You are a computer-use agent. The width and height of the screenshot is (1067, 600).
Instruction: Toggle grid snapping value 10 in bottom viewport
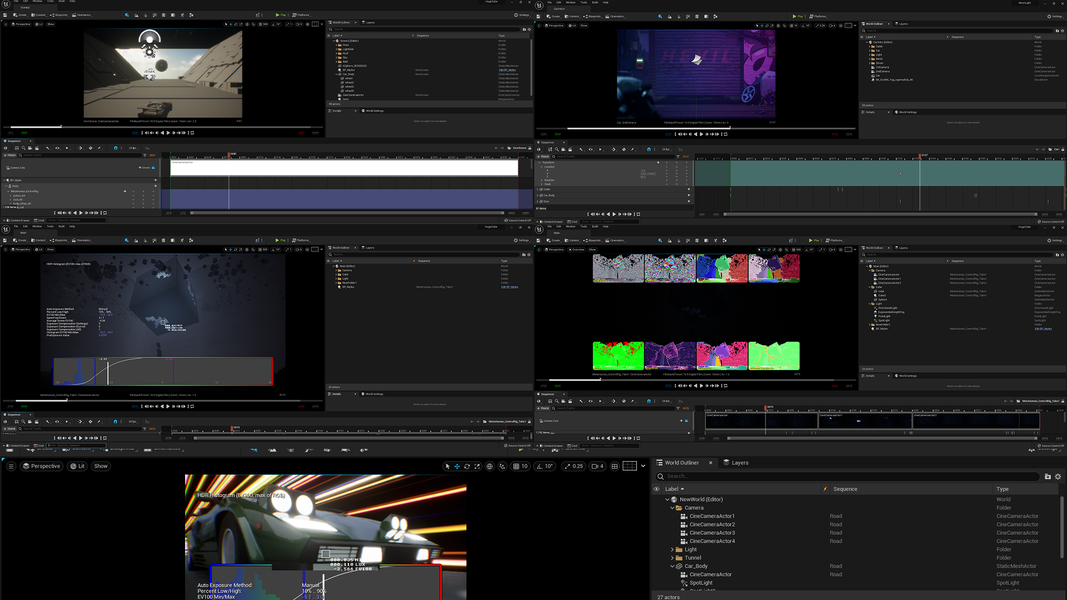[x=521, y=466]
